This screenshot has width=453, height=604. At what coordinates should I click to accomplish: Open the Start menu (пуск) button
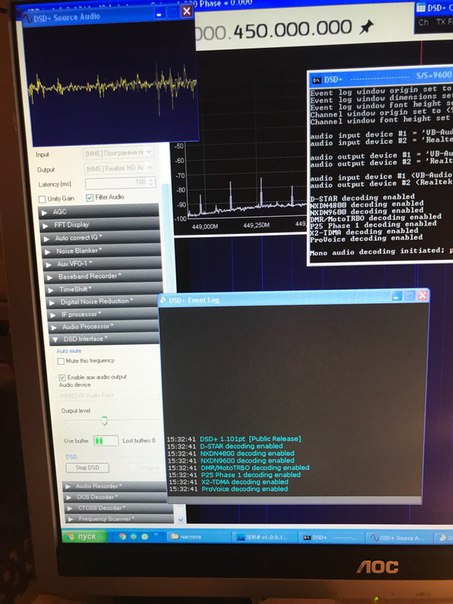click(x=84, y=536)
